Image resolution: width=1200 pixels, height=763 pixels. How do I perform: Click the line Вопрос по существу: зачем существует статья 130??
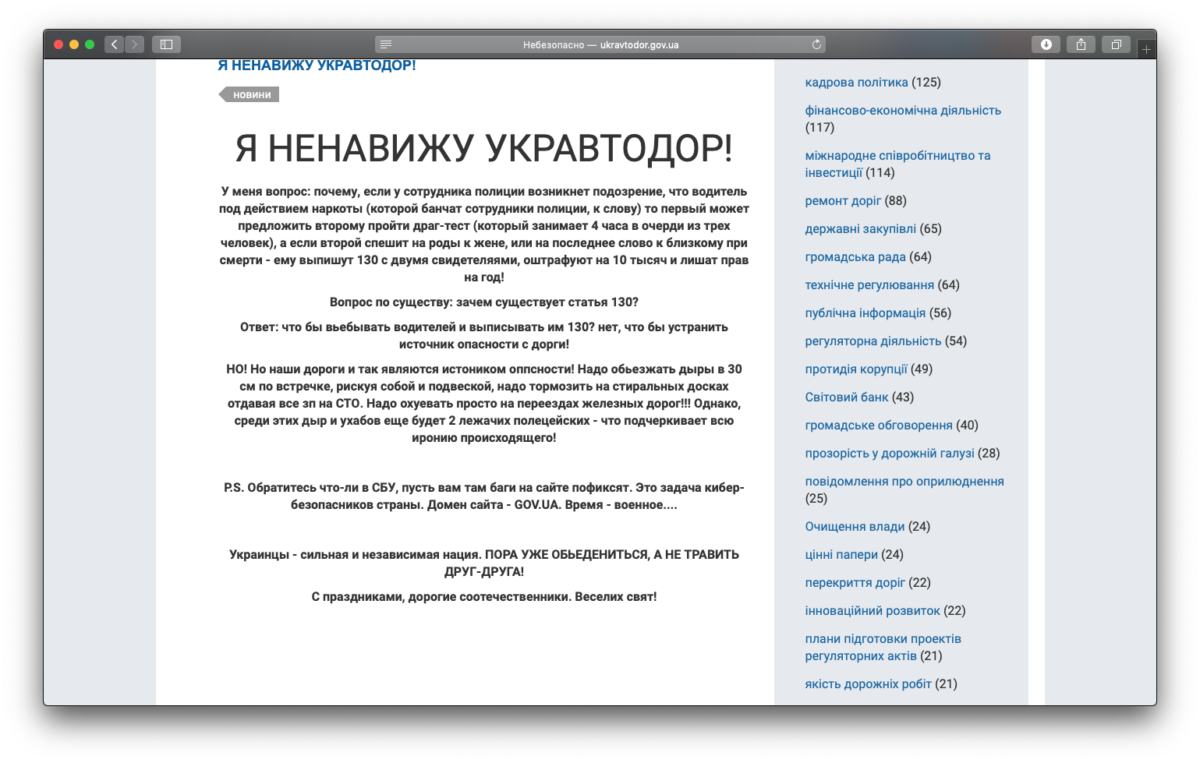point(484,302)
